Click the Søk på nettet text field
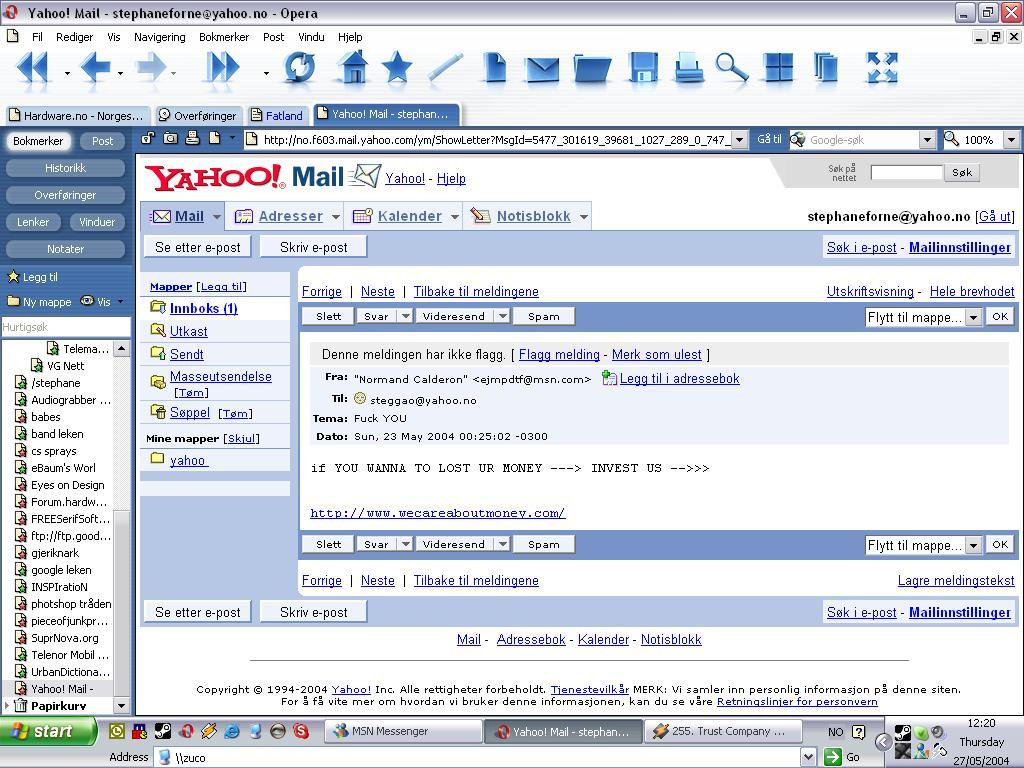Image resolution: width=1024 pixels, height=768 pixels. (906, 172)
